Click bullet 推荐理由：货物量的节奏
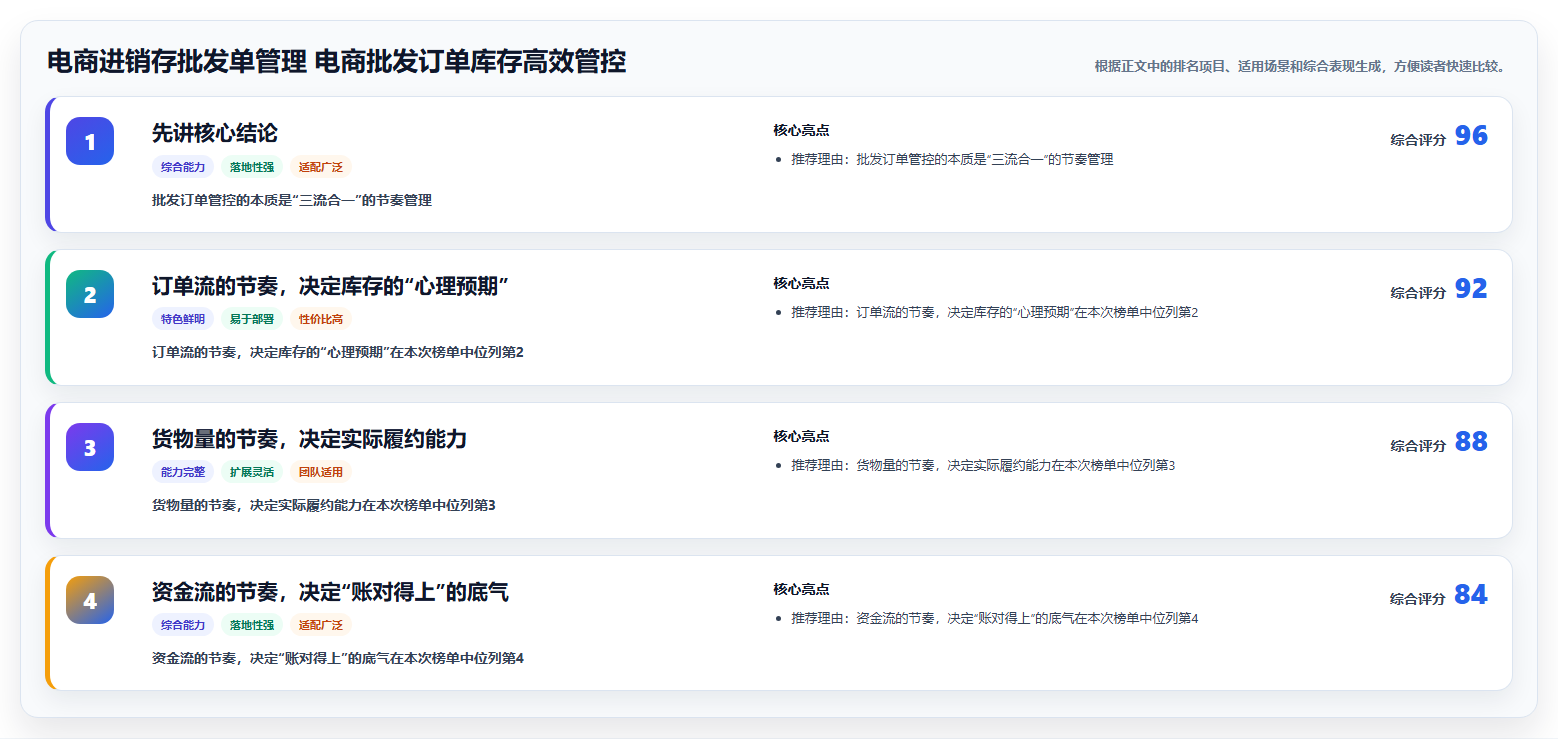 pyautogui.click(x=983, y=465)
